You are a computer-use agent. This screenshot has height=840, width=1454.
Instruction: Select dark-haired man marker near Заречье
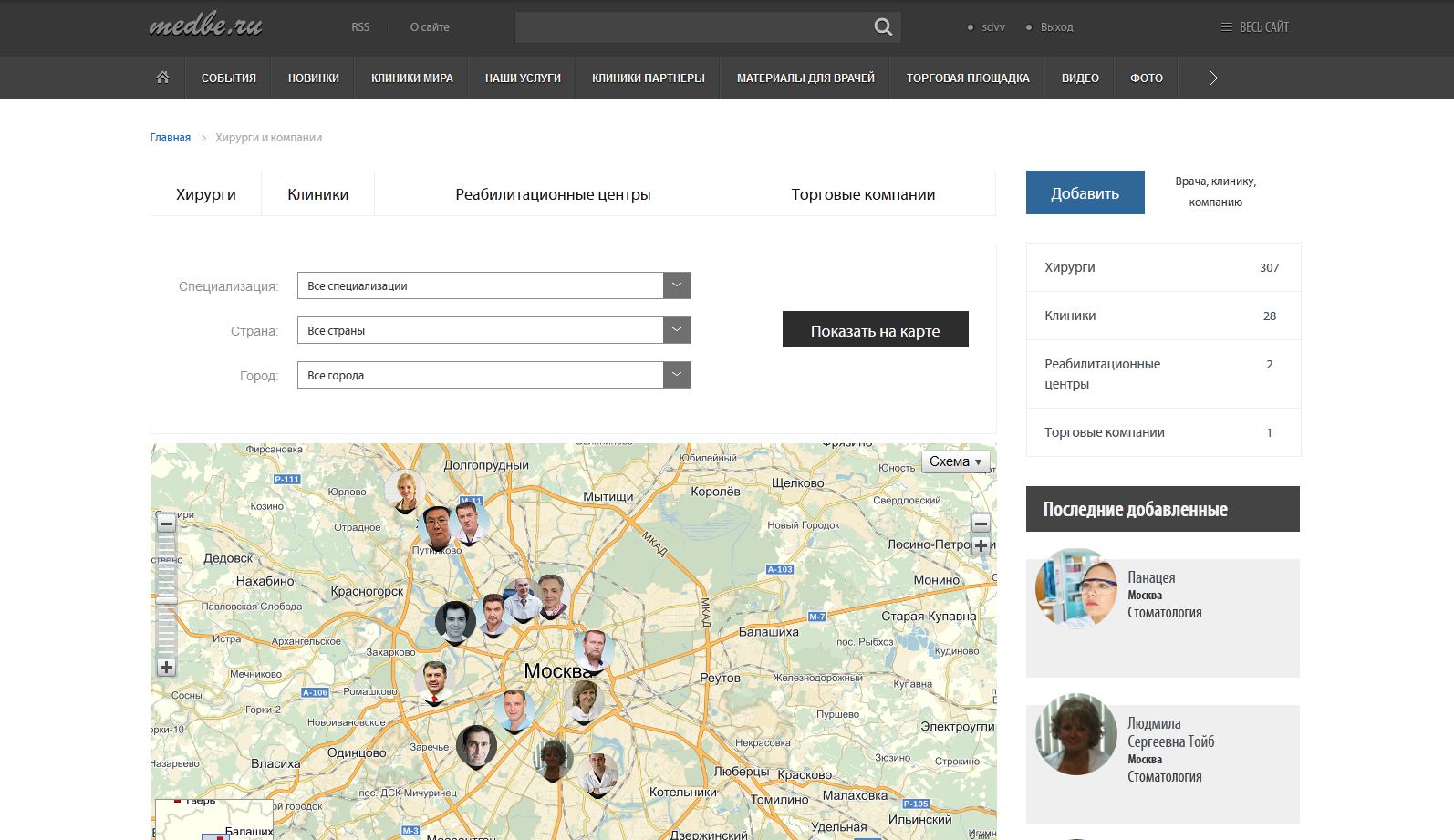pos(476,748)
